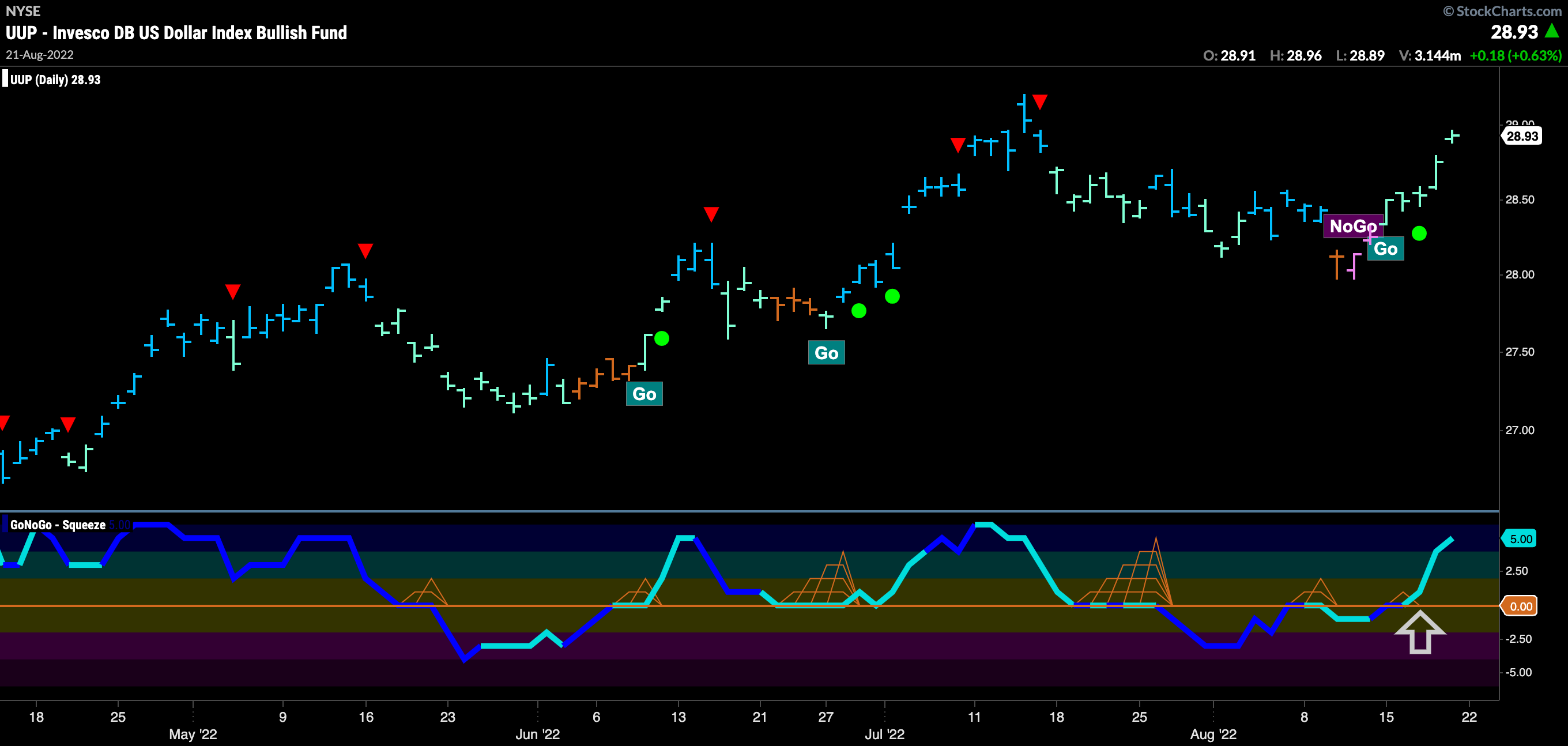
Task: Click the date tick labeled 22
Action: click(1469, 717)
